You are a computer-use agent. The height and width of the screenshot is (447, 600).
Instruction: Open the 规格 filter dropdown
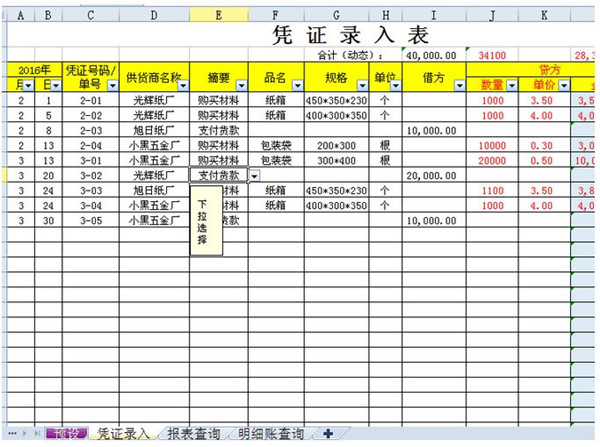click(x=362, y=85)
